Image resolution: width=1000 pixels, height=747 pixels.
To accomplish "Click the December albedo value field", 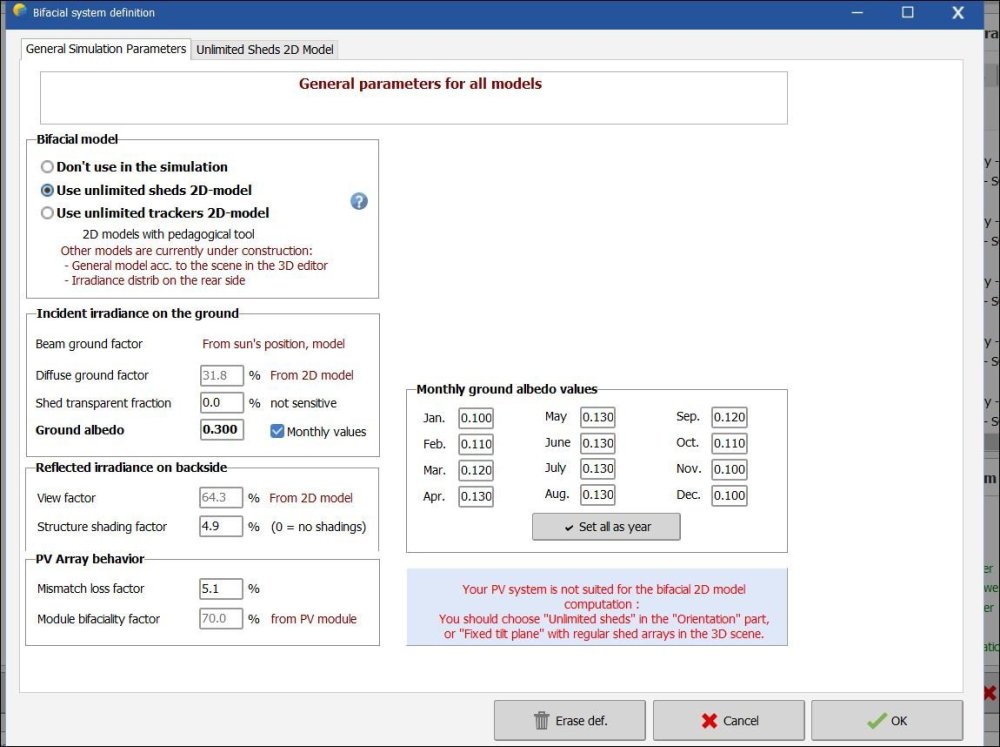I will [x=729, y=496].
